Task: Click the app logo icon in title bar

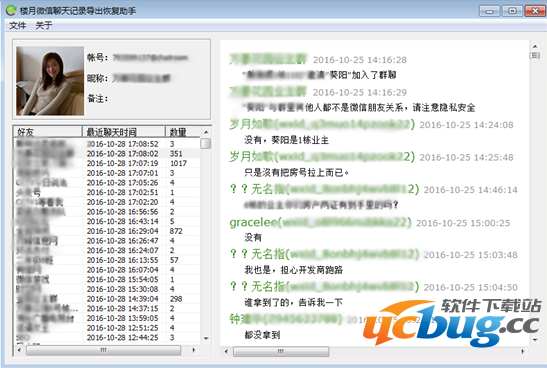Action: pos(11,10)
